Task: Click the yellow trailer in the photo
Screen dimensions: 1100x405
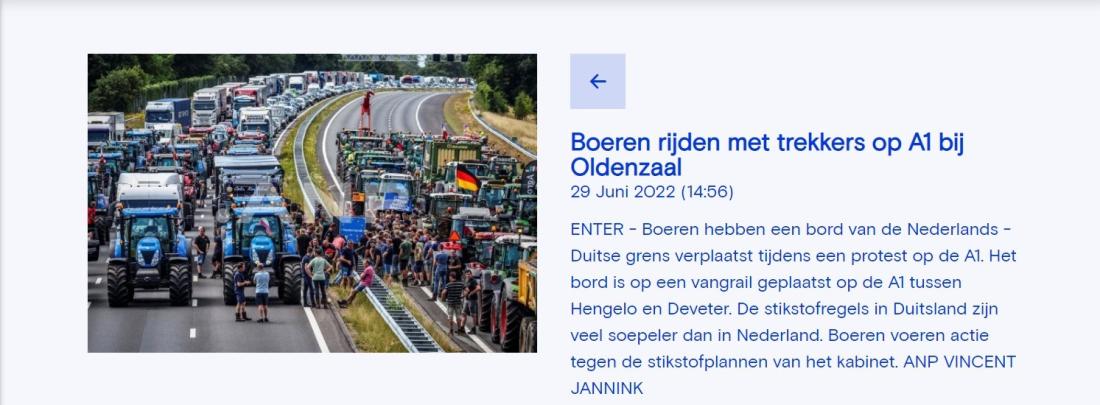Action: tap(527, 290)
